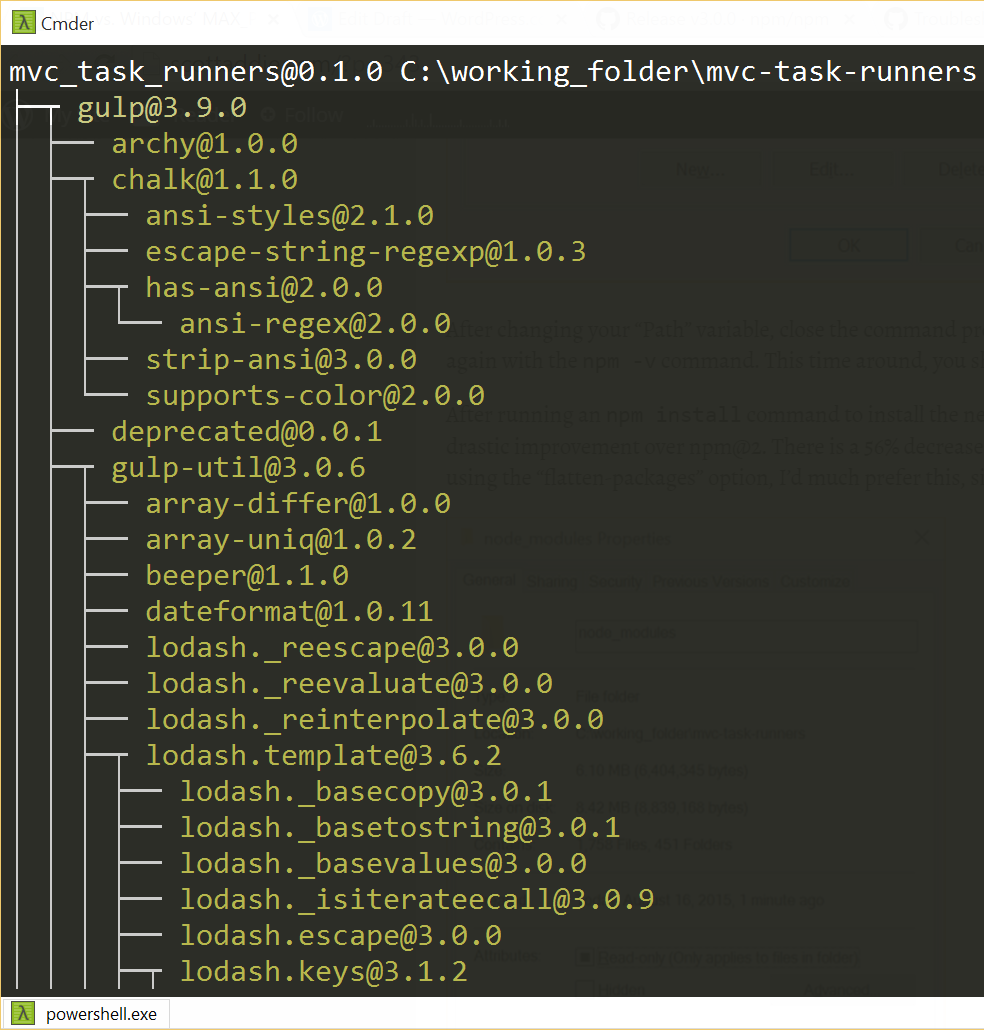Click the lodash.keys@3.1.2 tree node
The height and width of the screenshot is (1030, 984).
click(323, 972)
